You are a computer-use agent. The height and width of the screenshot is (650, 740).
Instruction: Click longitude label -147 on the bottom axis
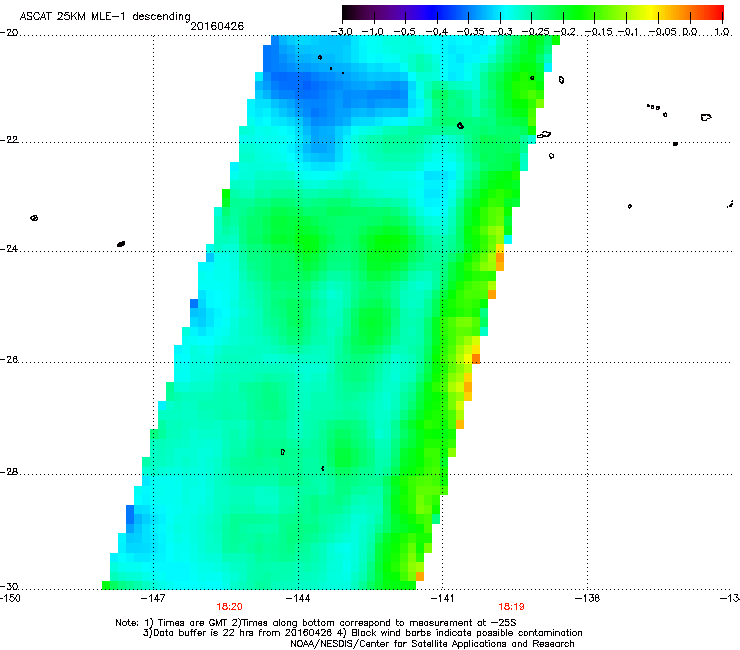[x=153, y=599]
